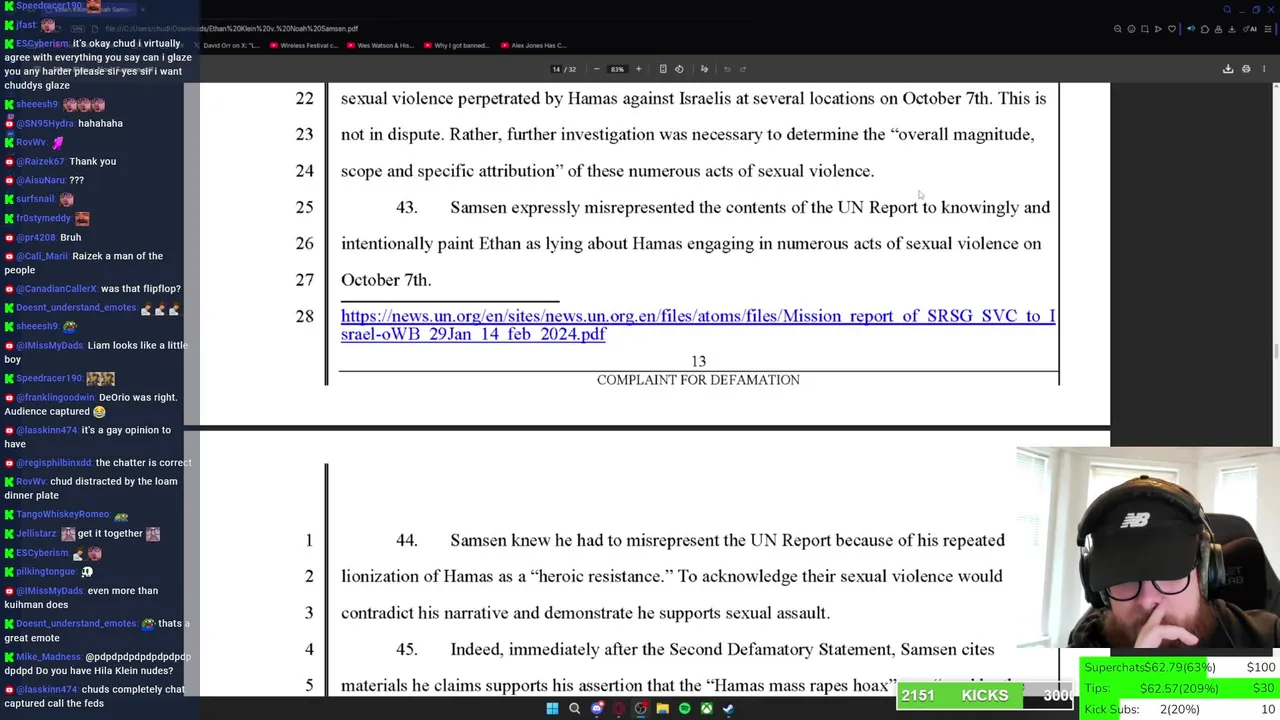This screenshot has width=1280, height=720.
Task: Open the Windows Start menu
Action: pyautogui.click(x=552, y=709)
